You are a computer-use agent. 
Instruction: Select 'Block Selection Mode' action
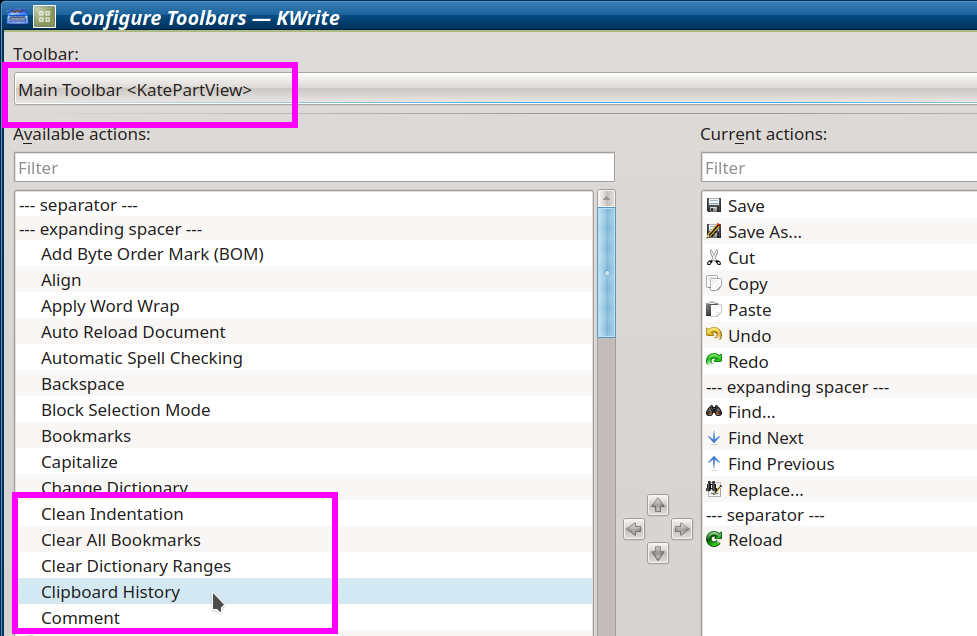point(305,410)
